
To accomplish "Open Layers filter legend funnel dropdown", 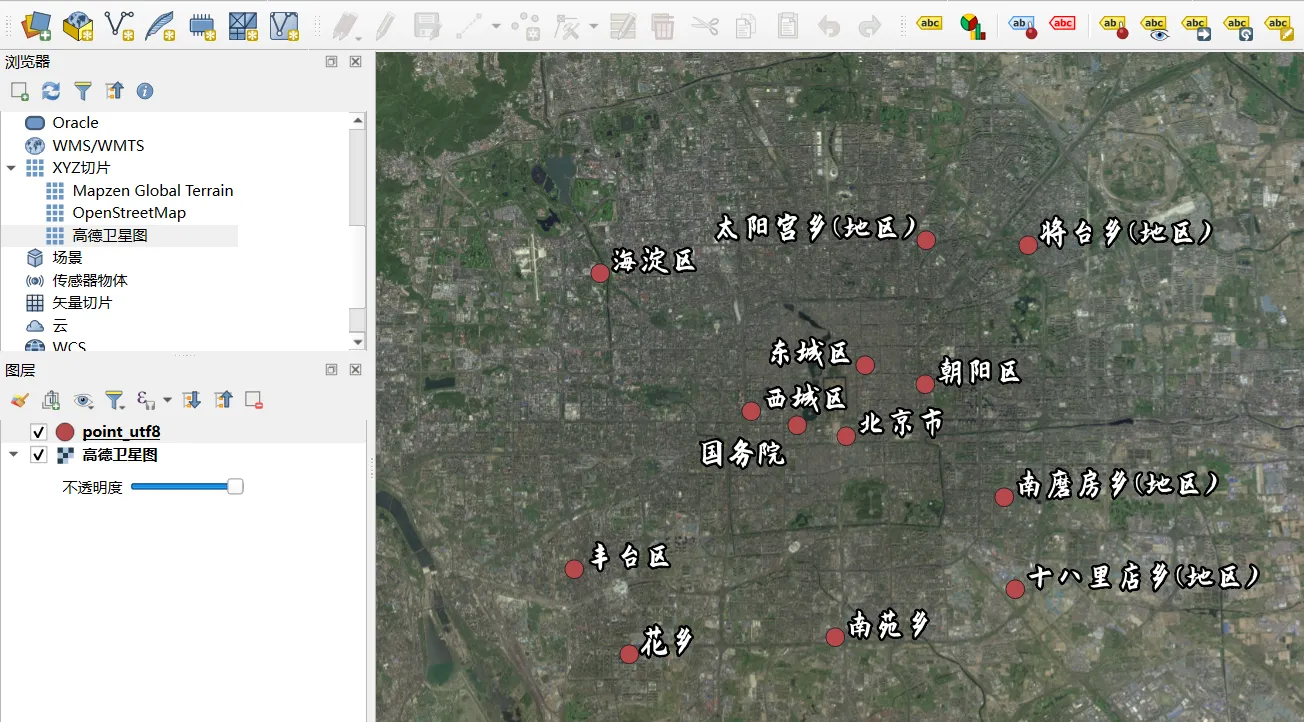I will tap(116, 400).
